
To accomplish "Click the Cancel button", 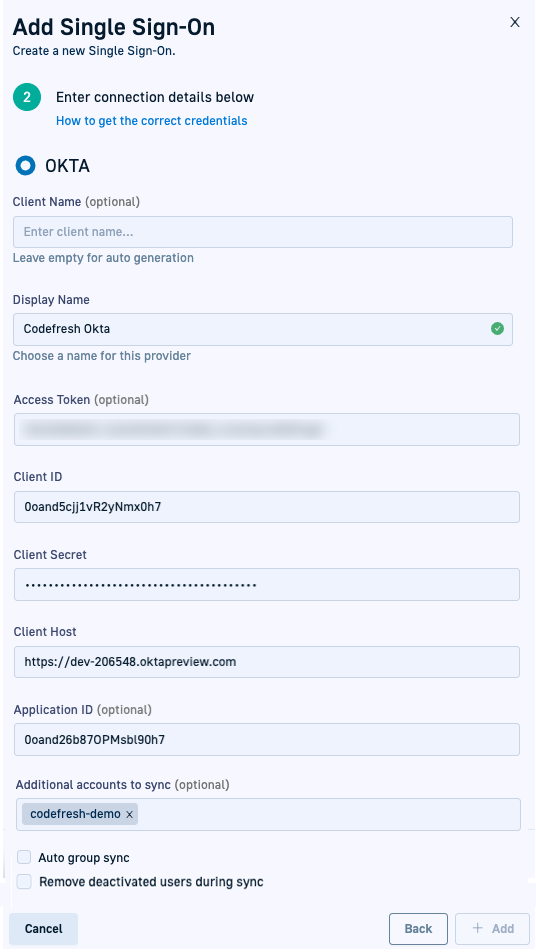I will pyautogui.click(x=44, y=929).
